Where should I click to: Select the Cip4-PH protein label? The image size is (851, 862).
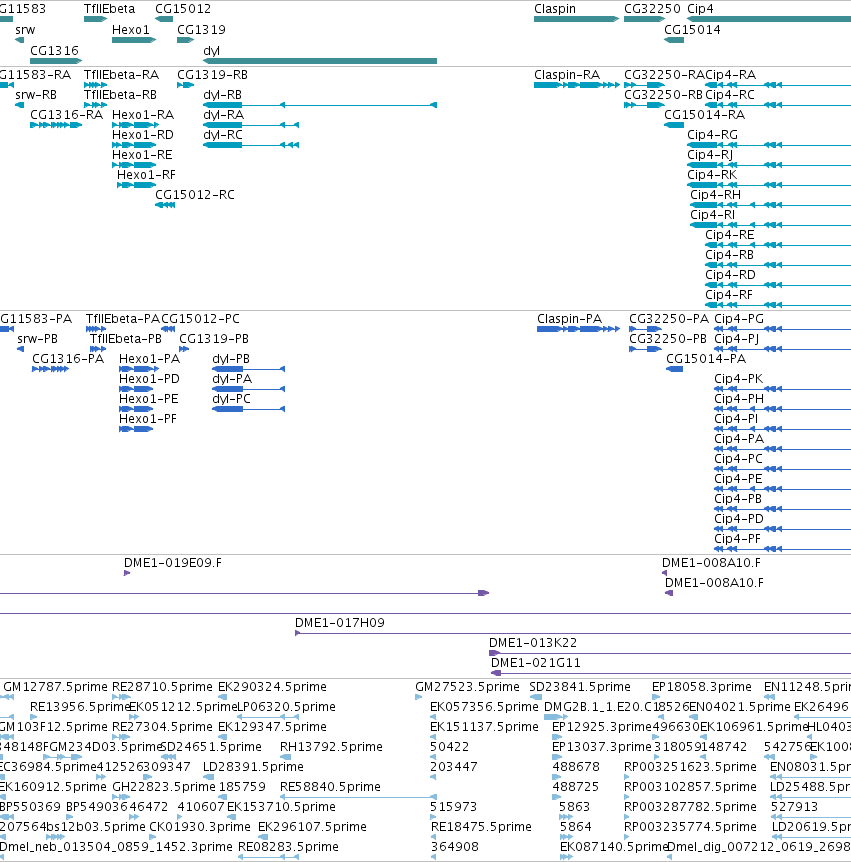pyautogui.click(x=739, y=399)
